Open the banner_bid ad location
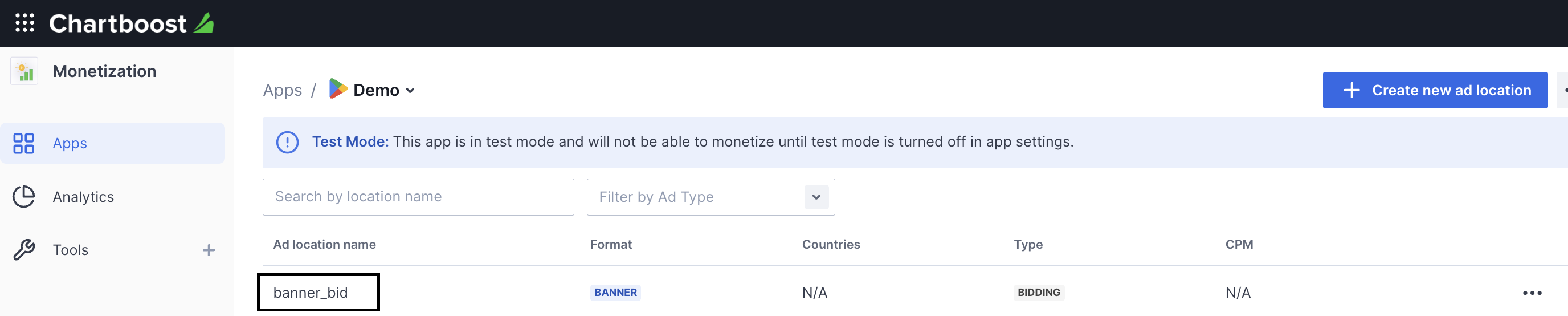The width and height of the screenshot is (1568, 316). click(311, 293)
